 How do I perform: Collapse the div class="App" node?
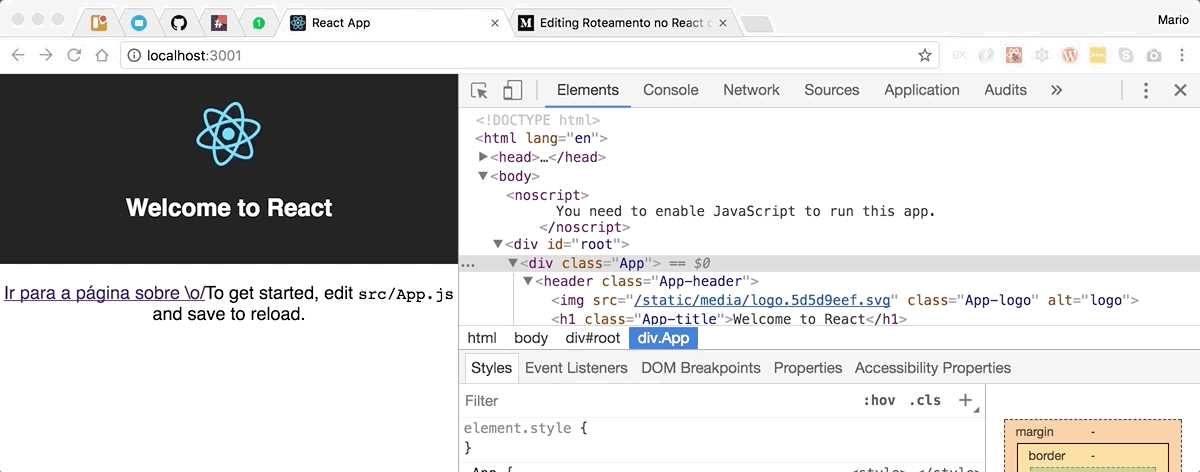514,263
